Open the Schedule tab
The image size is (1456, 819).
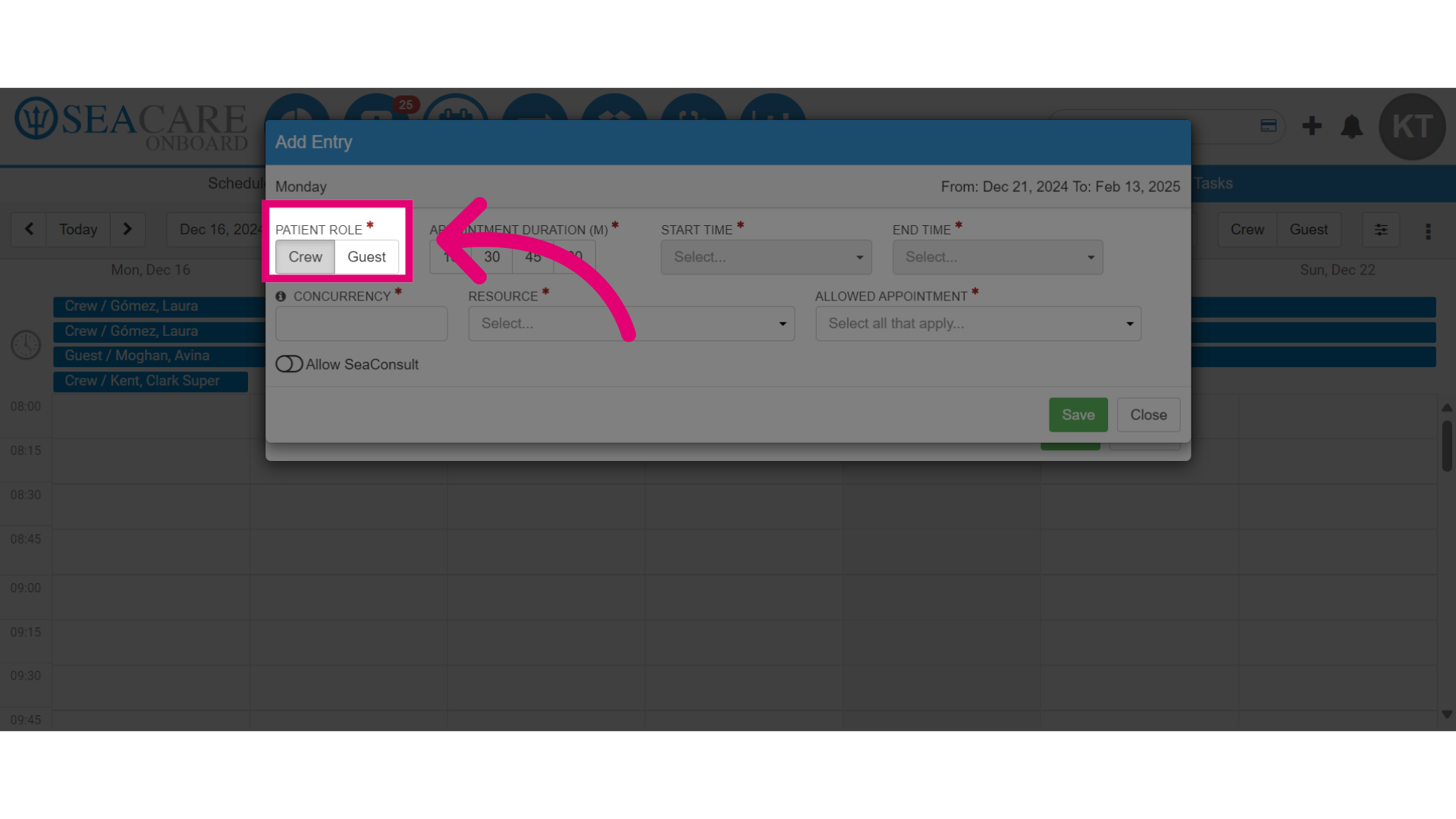(x=236, y=184)
